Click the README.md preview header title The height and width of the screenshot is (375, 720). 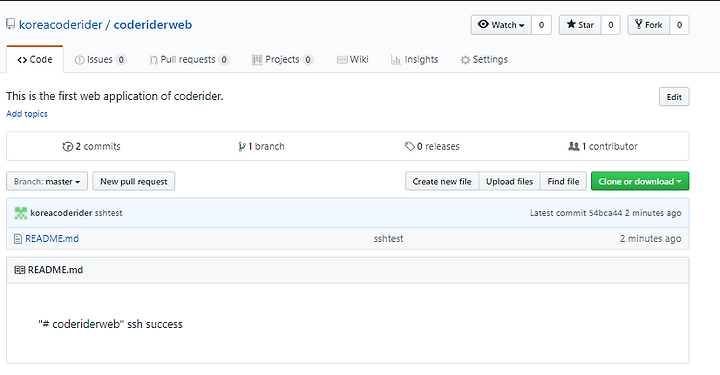click(x=55, y=270)
